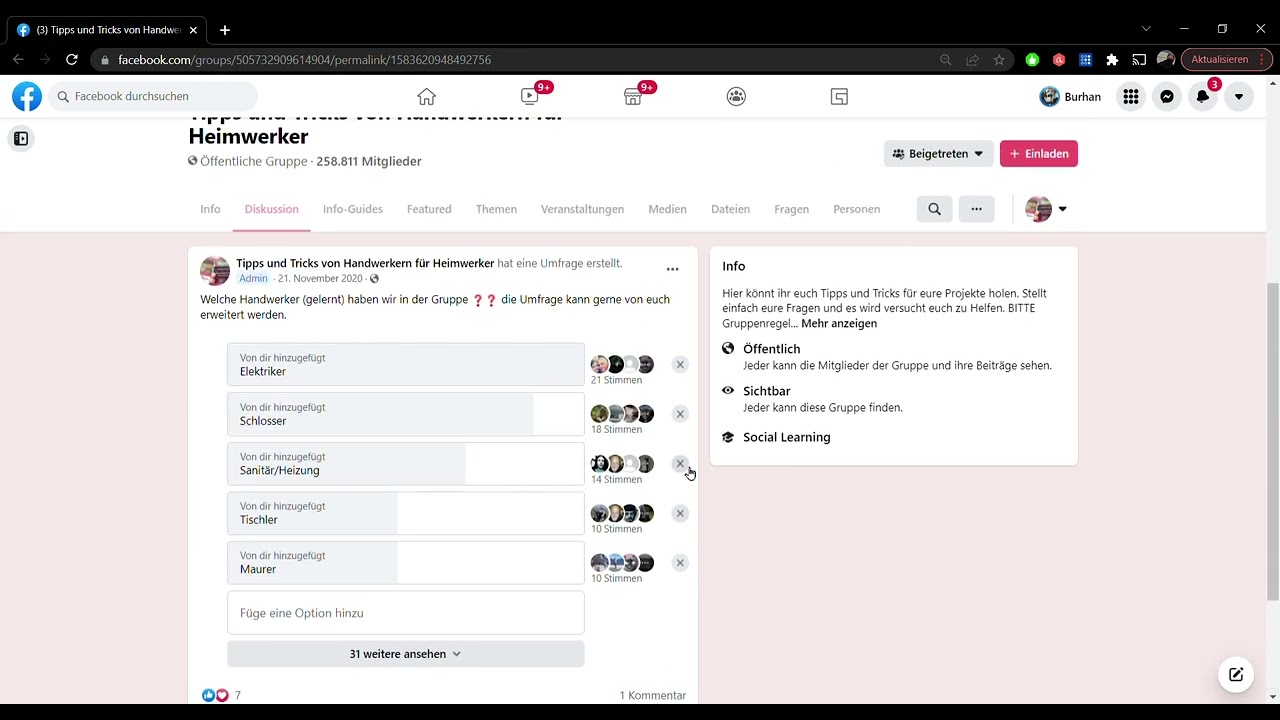Open the Watch video icon

click(x=530, y=96)
